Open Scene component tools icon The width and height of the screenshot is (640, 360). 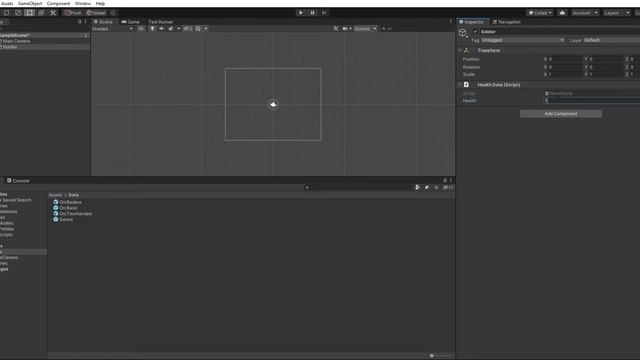click(x=336, y=29)
